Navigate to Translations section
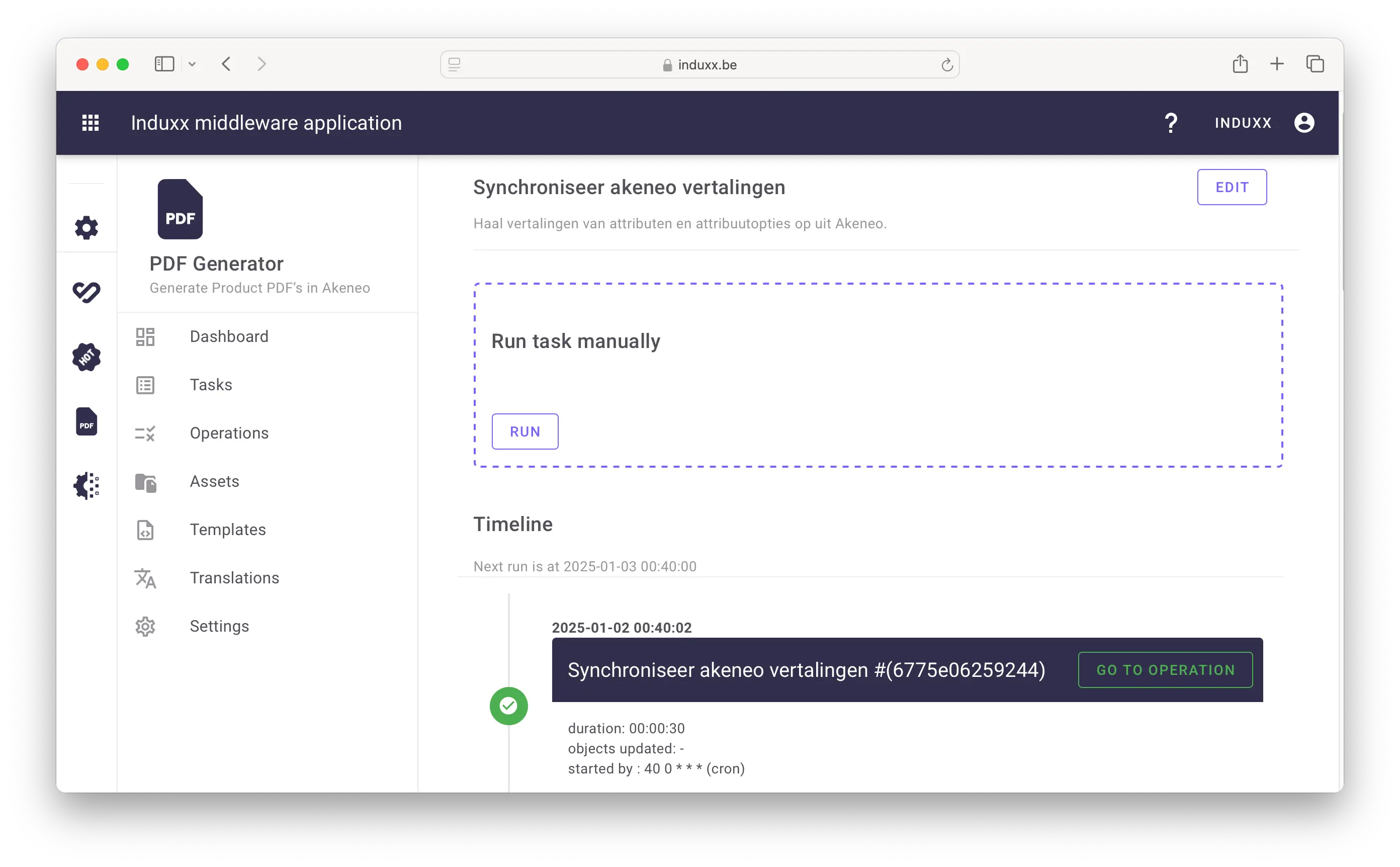Screen dimensions: 1400x867 tap(234, 578)
